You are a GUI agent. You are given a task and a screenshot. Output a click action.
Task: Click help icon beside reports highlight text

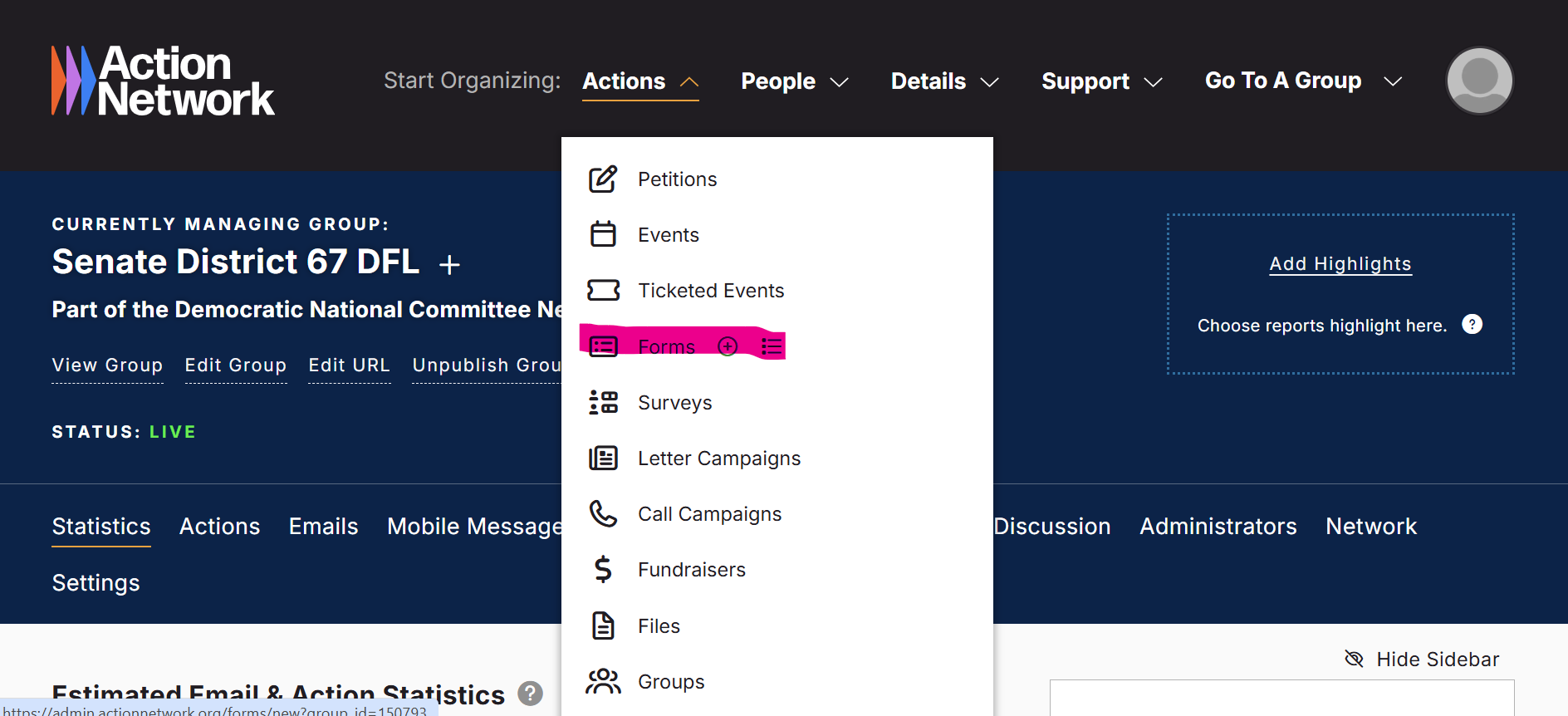tap(1472, 324)
